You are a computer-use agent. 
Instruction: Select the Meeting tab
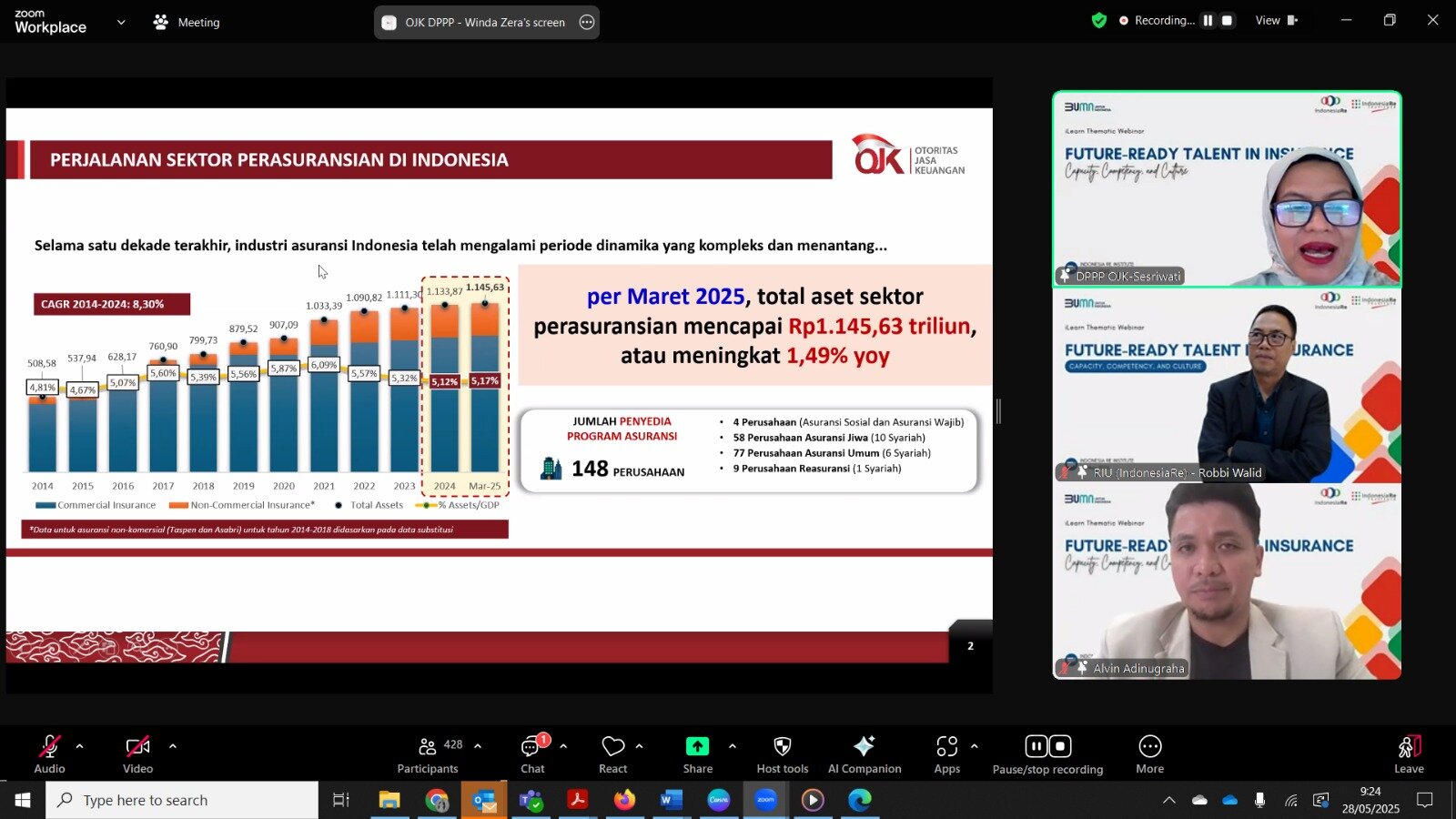coord(187,22)
